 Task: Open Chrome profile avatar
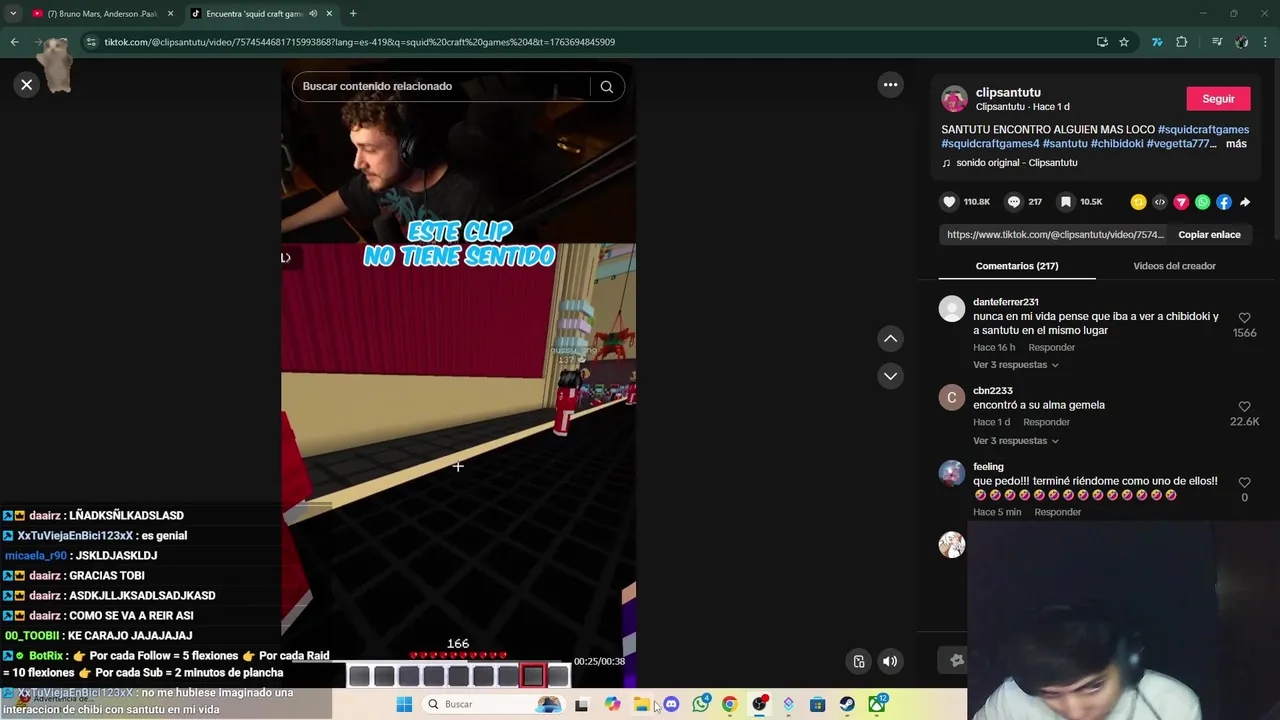(x=1242, y=42)
